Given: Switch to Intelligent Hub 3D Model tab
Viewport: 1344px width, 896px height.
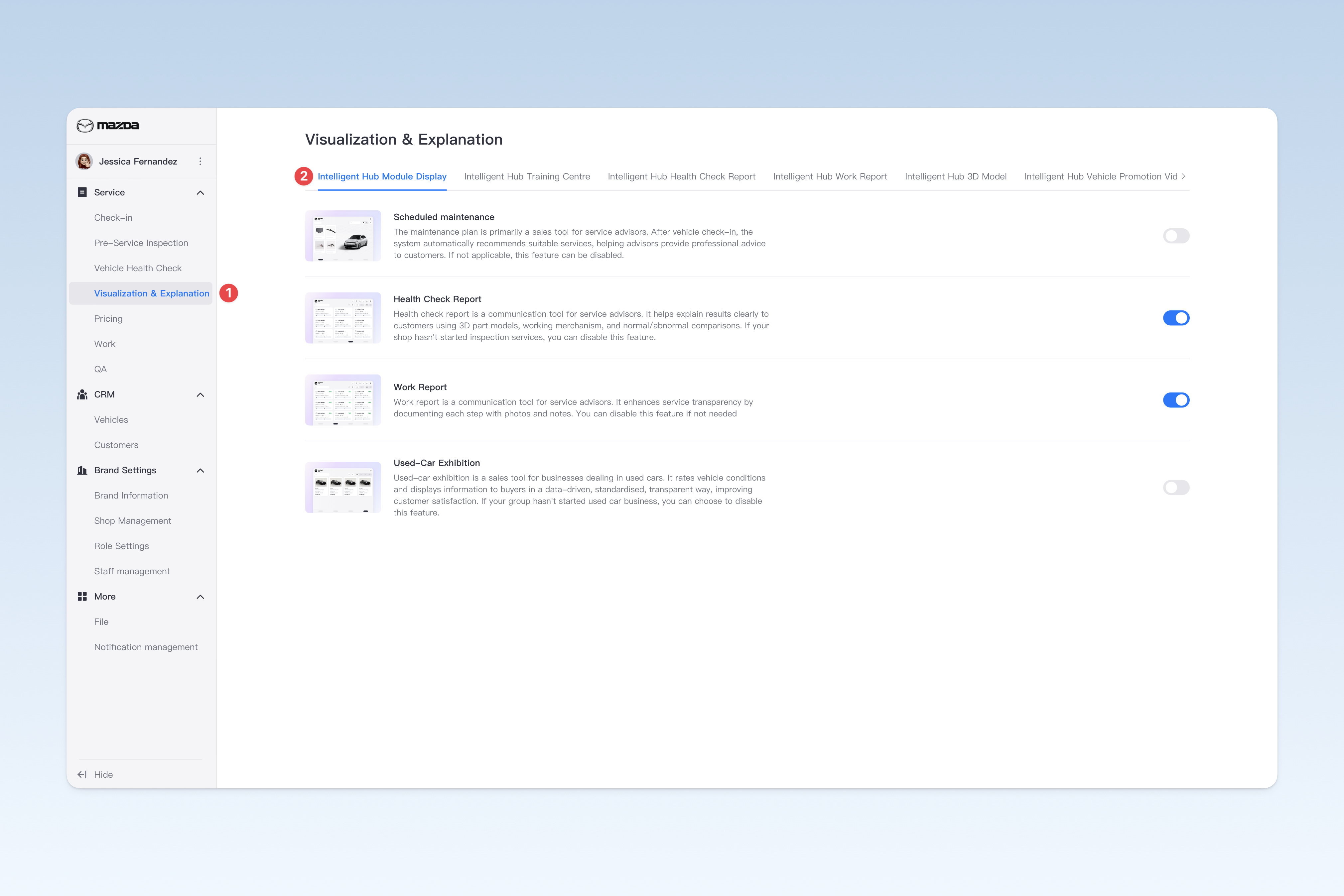Looking at the screenshot, I should [956, 176].
